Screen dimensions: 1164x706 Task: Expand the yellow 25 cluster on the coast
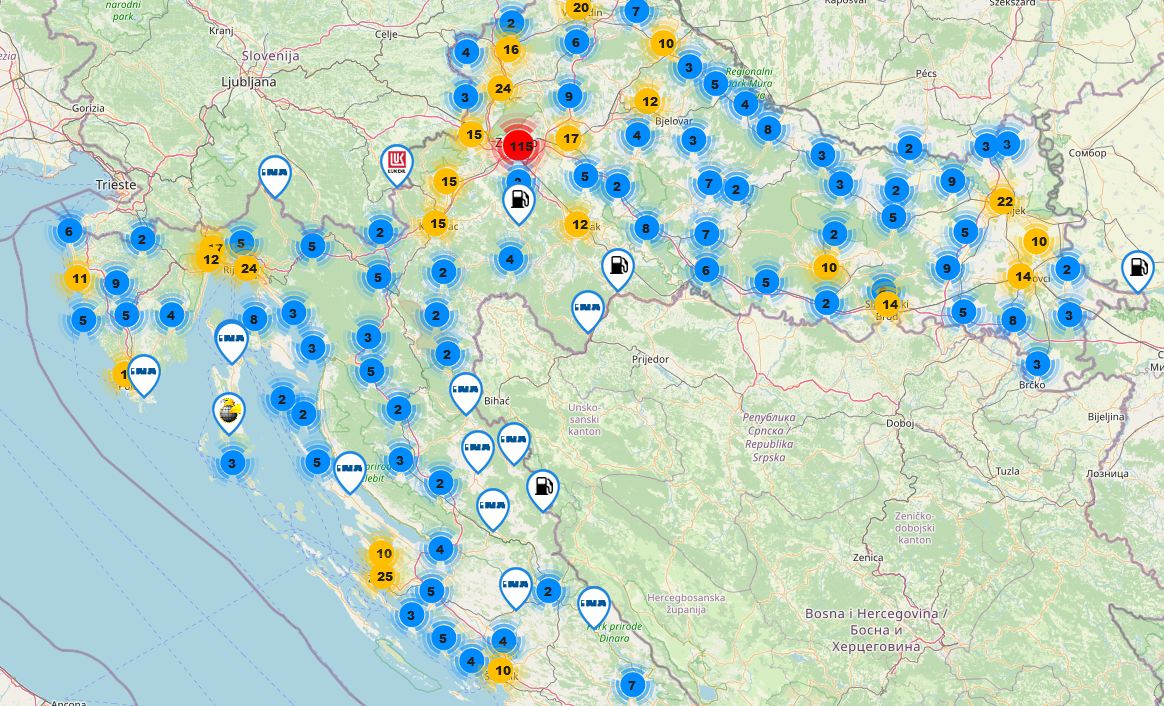coord(383,577)
